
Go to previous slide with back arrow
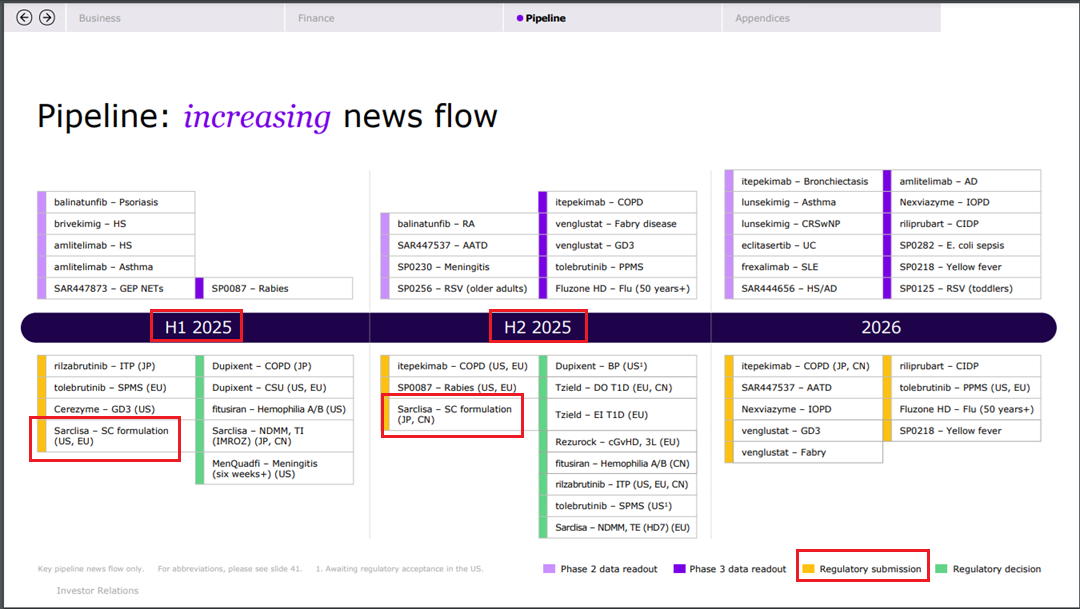coord(24,18)
